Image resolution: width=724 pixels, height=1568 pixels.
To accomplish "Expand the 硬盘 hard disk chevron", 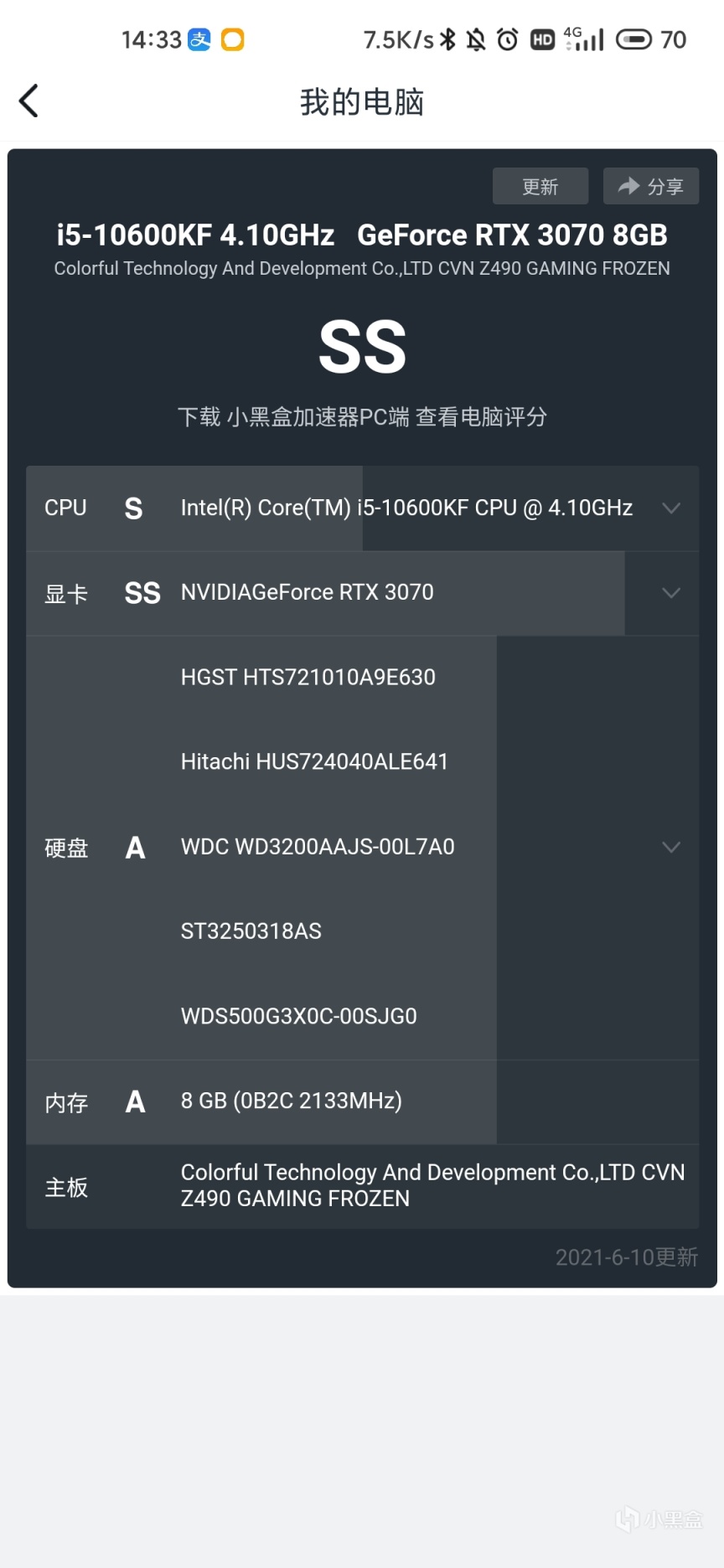I will point(670,847).
